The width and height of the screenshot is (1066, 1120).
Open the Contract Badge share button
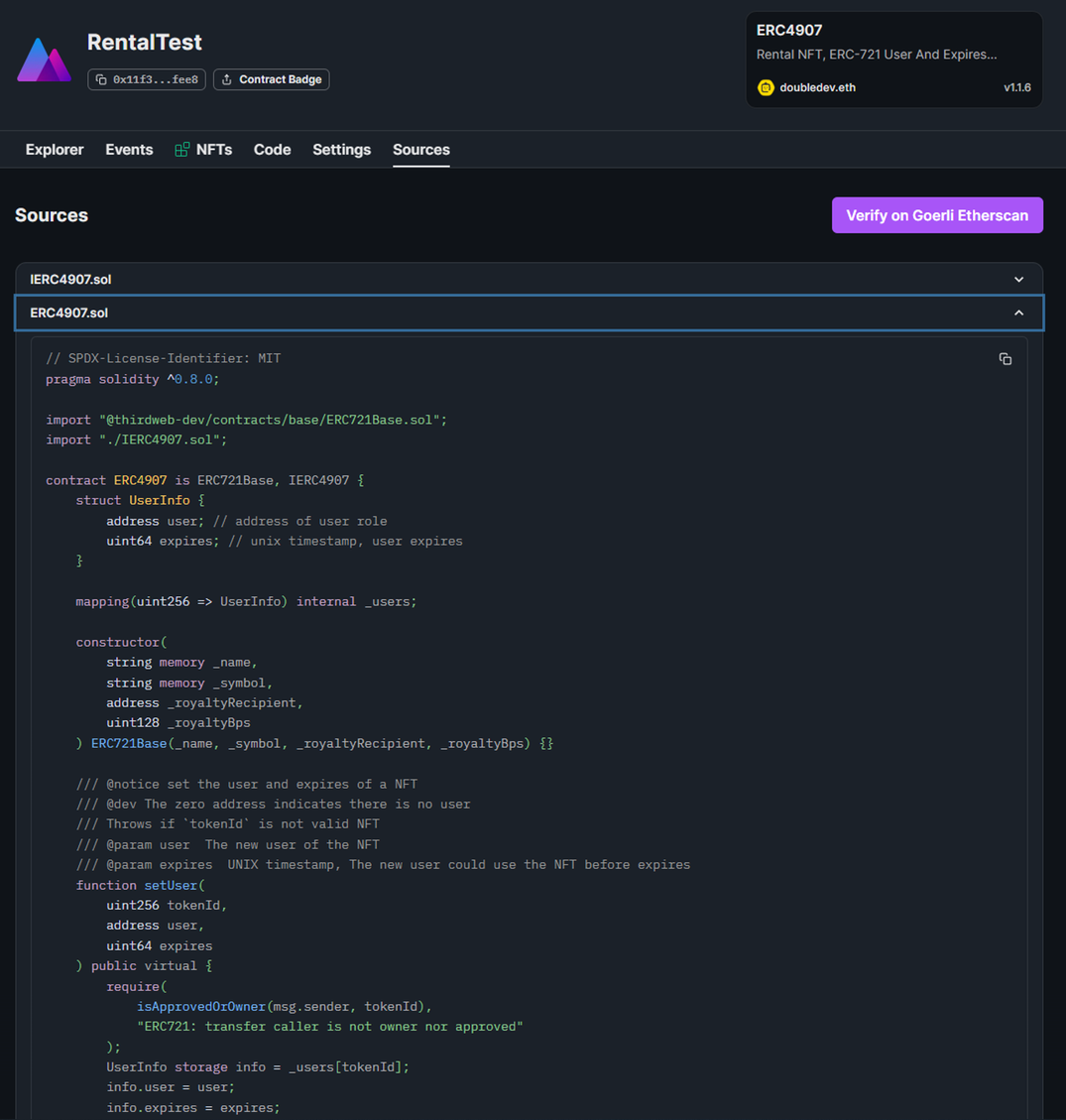(271, 79)
